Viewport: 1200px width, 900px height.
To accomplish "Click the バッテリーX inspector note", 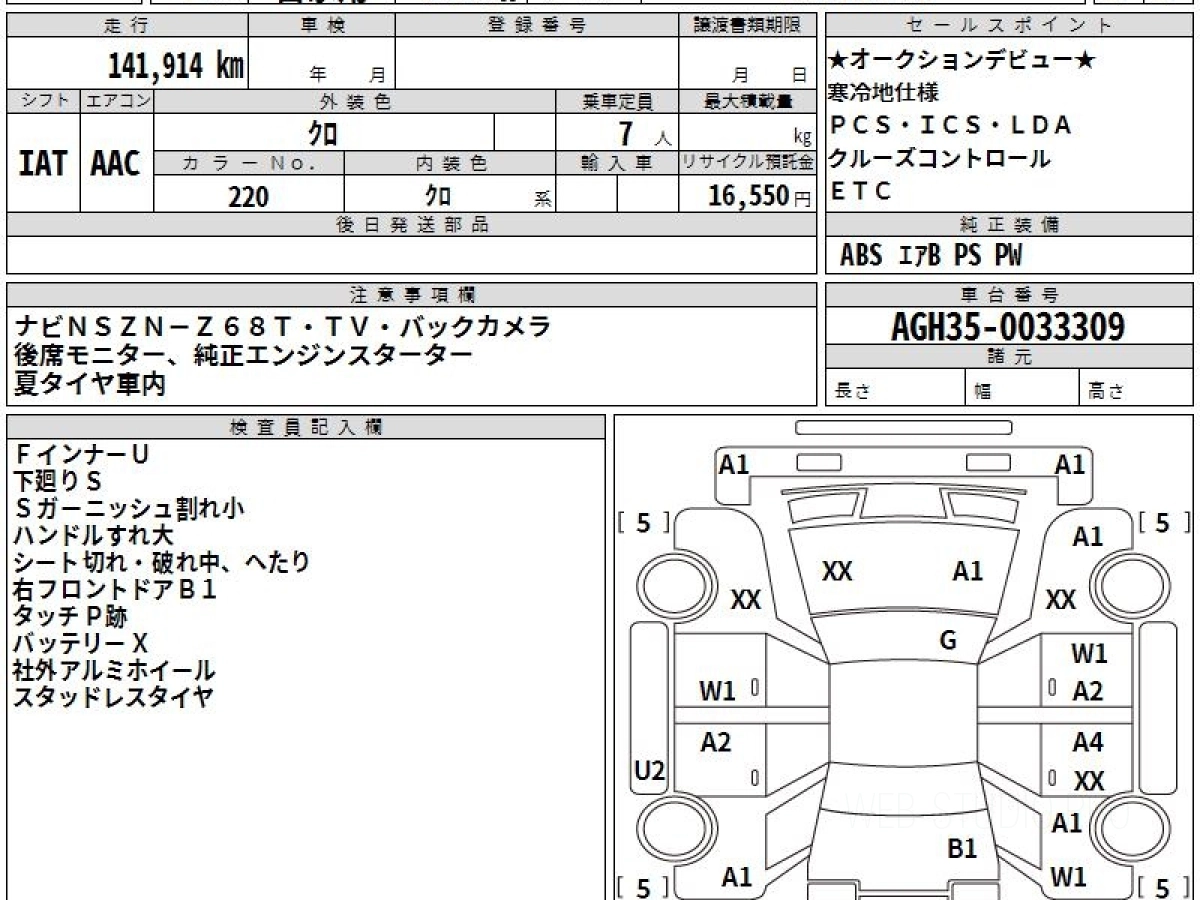I will click(x=80, y=643).
